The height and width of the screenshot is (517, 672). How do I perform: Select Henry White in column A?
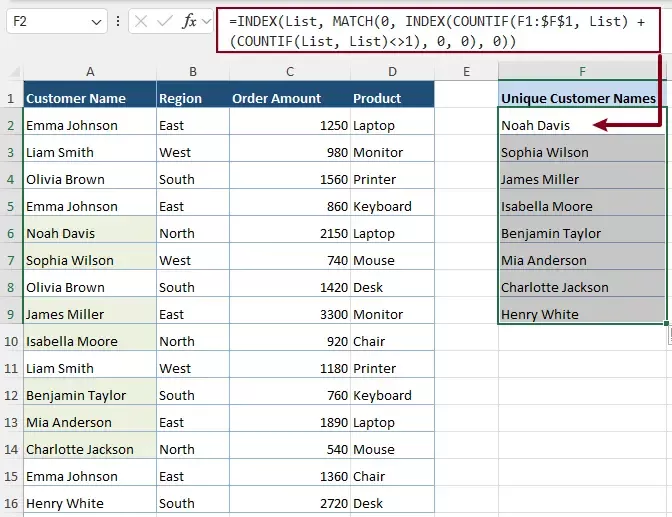90,499
